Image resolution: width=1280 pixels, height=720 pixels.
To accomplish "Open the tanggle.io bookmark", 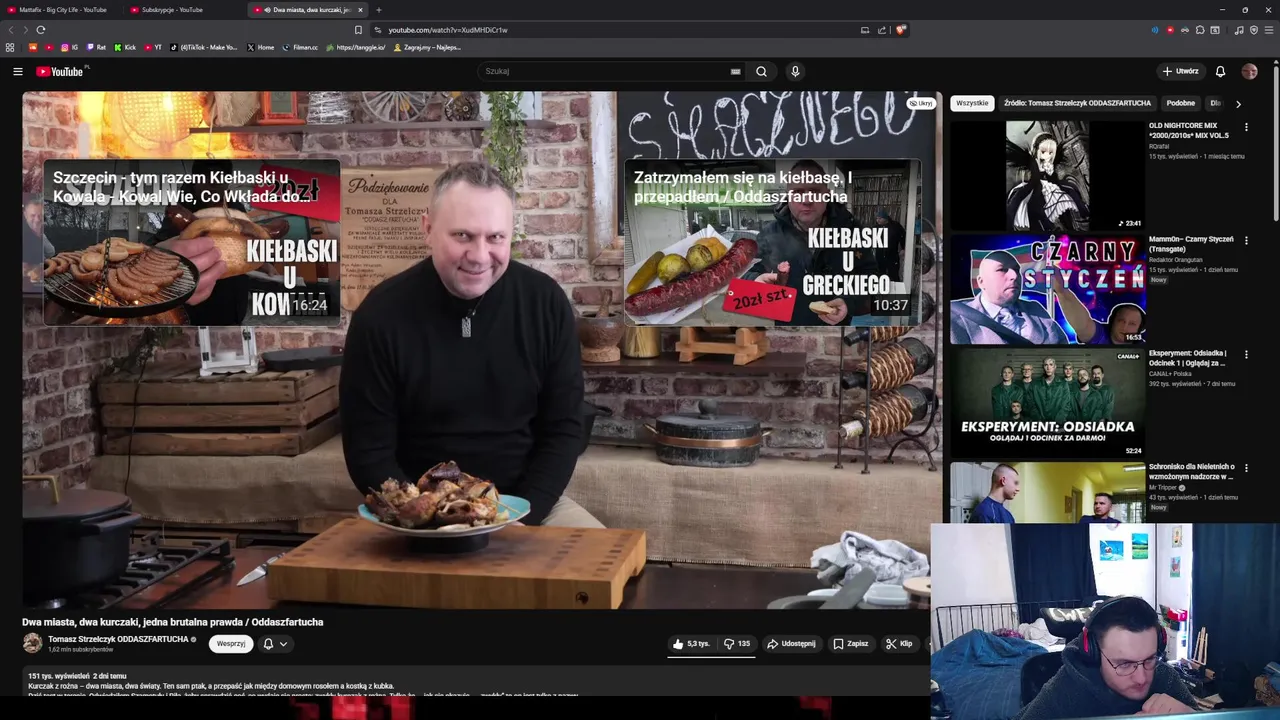I will tap(355, 47).
